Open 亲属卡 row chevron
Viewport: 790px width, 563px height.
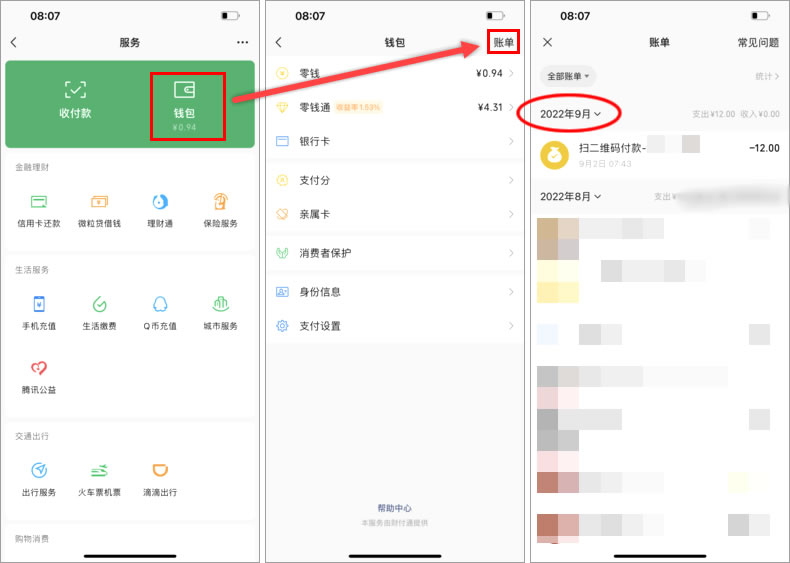click(511, 214)
